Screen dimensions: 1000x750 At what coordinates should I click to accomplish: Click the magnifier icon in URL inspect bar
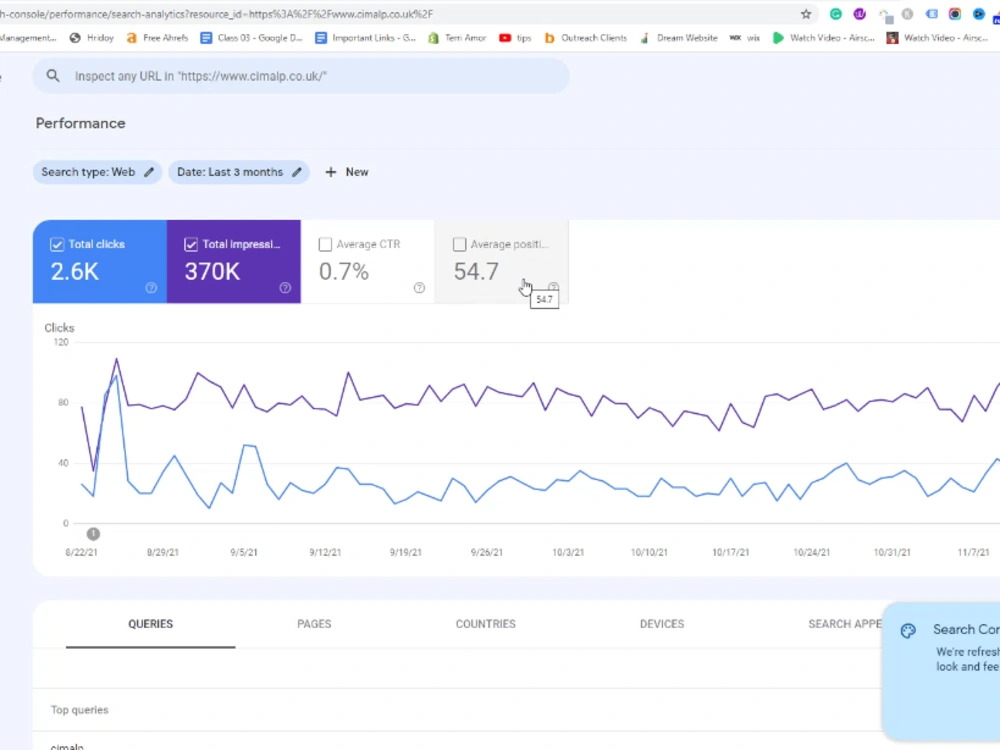(53, 76)
